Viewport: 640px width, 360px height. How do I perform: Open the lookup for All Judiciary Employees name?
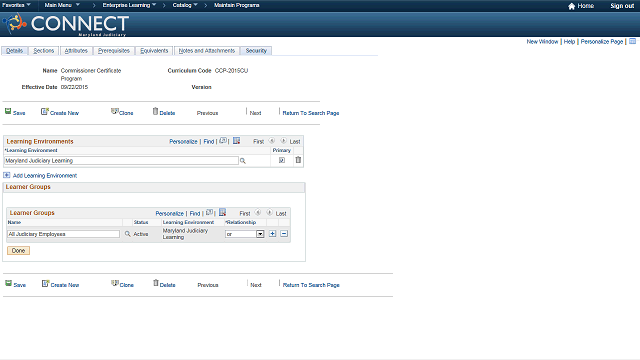click(128, 234)
